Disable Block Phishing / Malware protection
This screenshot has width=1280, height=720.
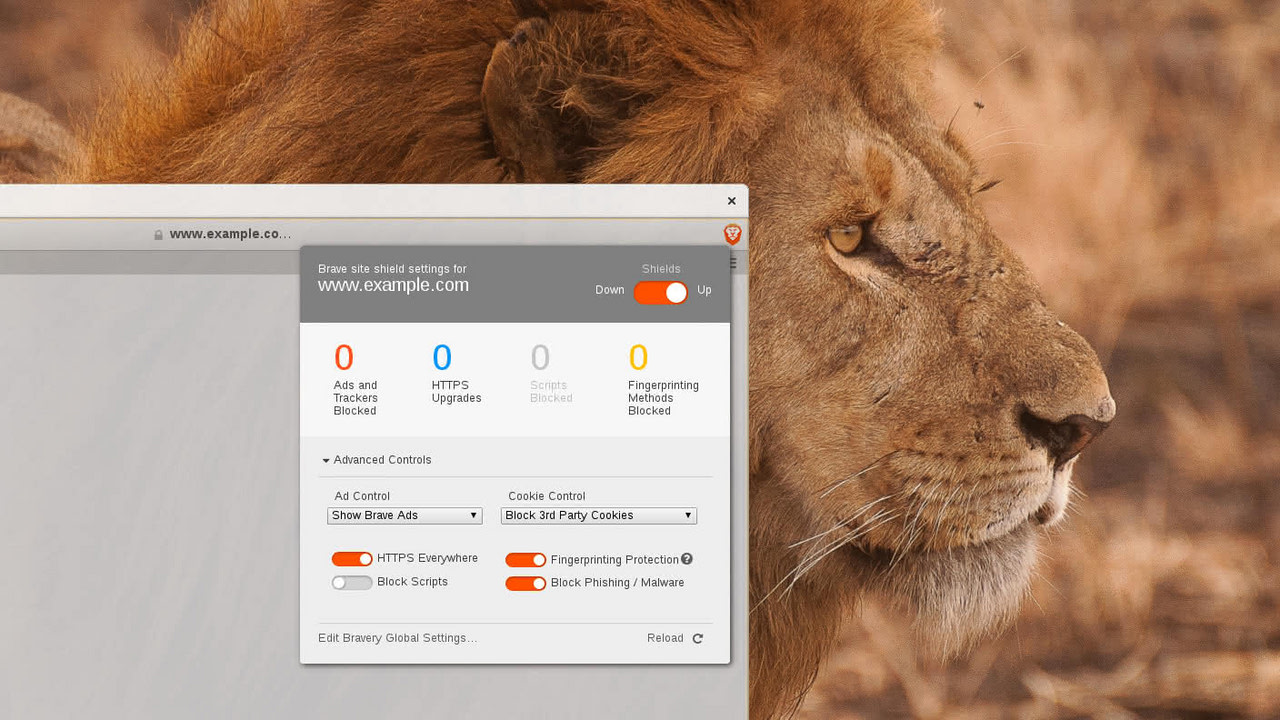(x=525, y=583)
